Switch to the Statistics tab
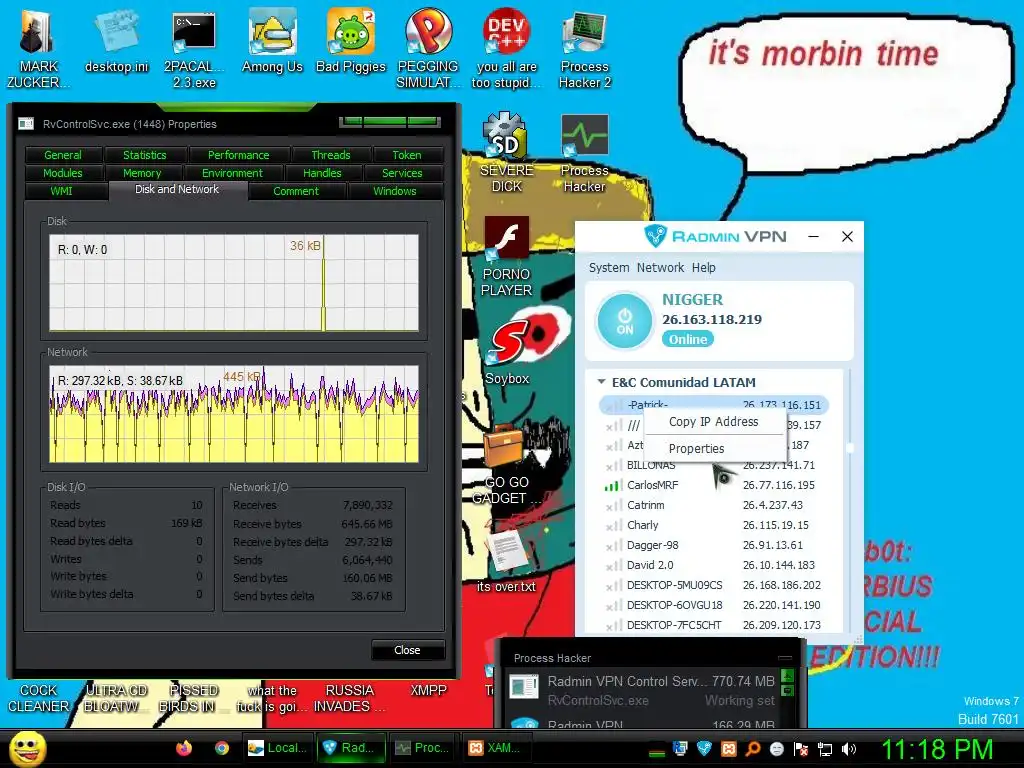This screenshot has height=768, width=1024. click(144, 155)
